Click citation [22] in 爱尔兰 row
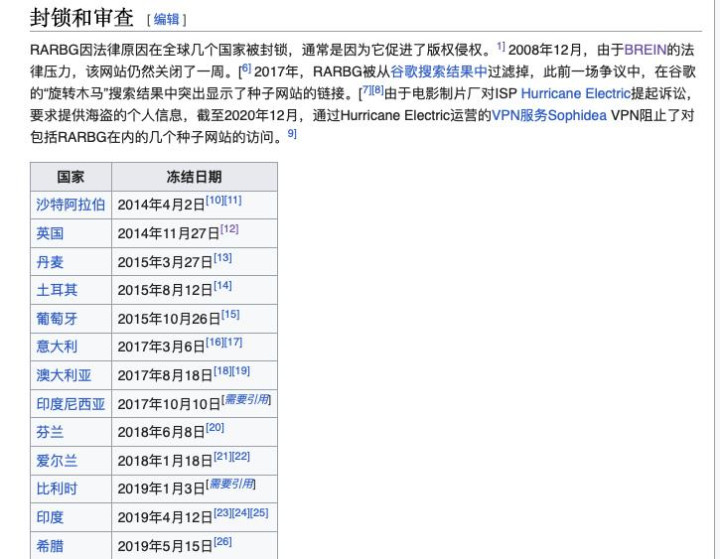This screenshot has height=559, width=720. 241,456
